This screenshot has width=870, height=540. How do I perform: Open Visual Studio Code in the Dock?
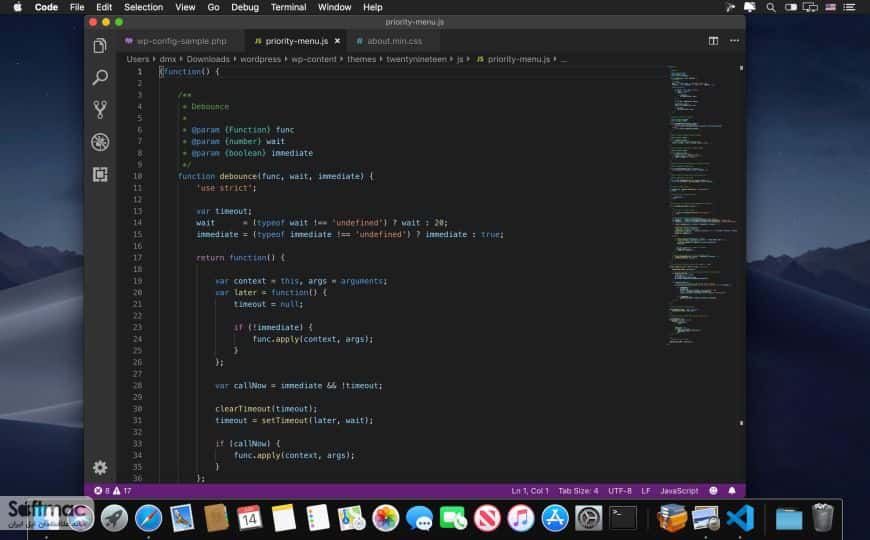pos(740,518)
